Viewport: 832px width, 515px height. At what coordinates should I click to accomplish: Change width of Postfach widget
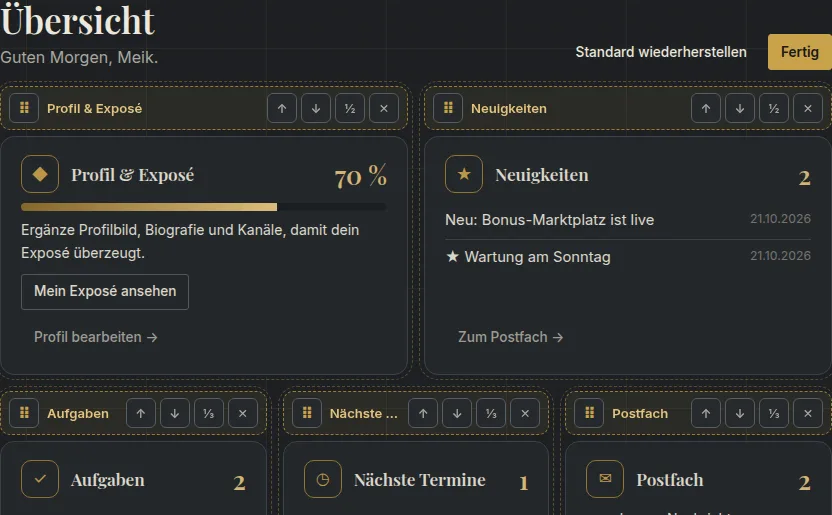(x=774, y=413)
